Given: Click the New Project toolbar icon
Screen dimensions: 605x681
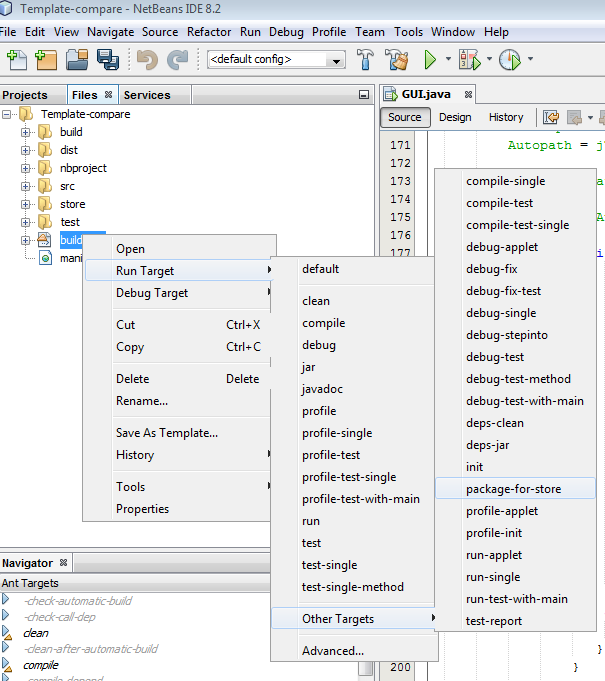Looking at the screenshot, I should [x=46, y=60].
